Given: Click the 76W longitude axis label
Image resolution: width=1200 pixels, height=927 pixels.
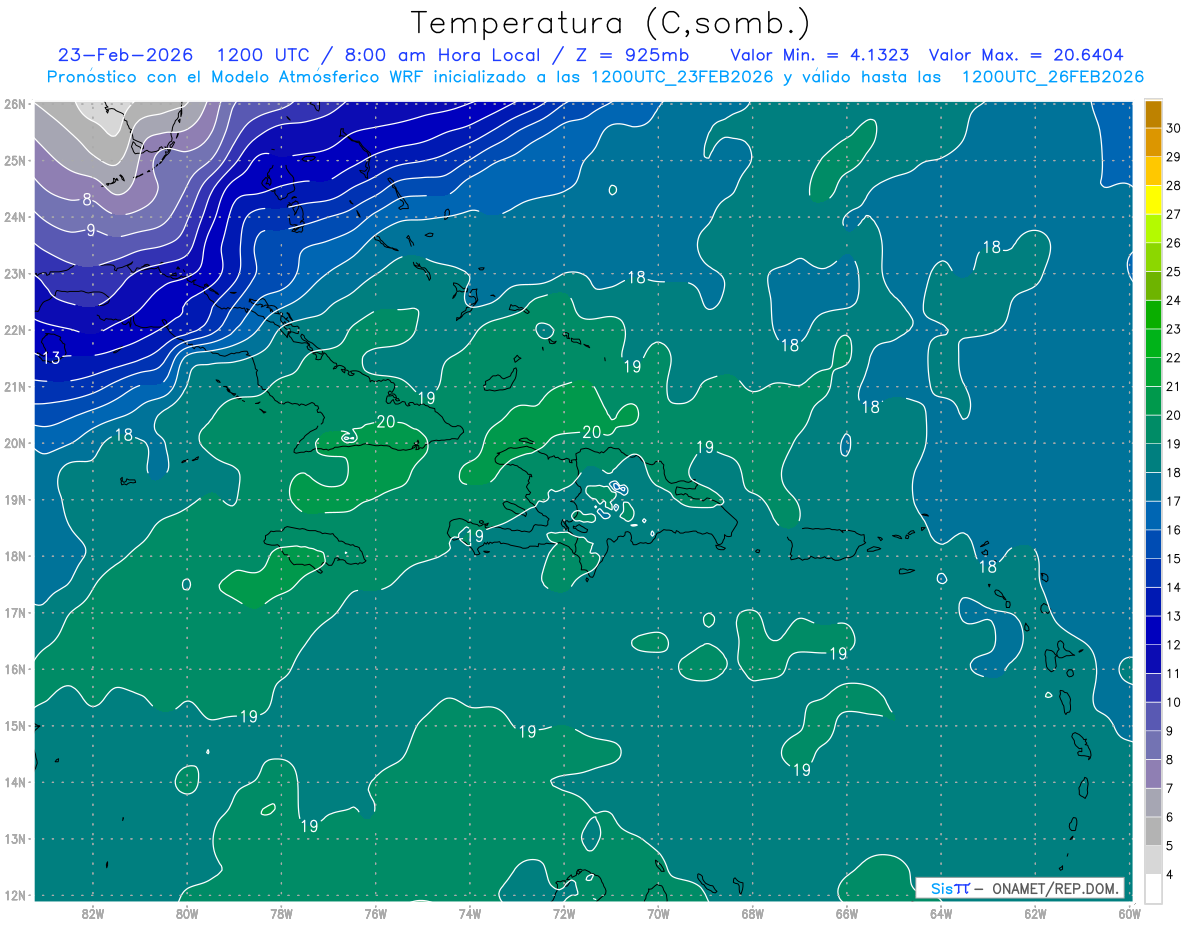Looking at the screenshot, I should coord(375,913).
